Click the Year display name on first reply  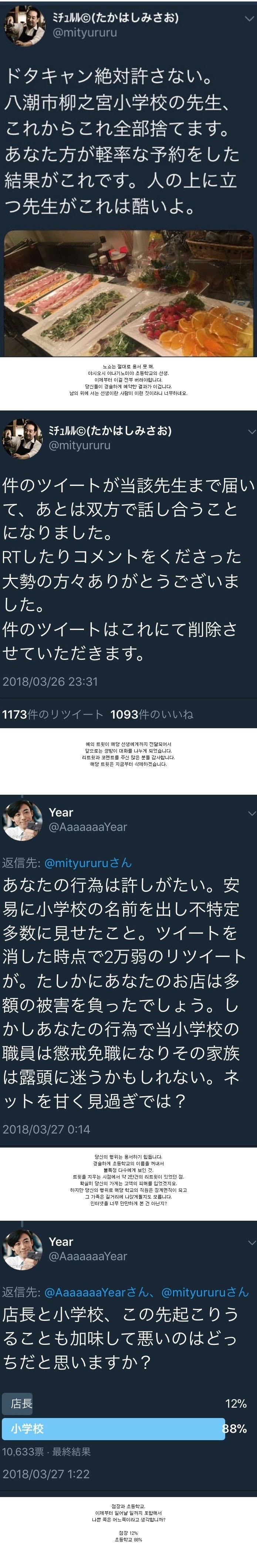click(x=61, y=812)
